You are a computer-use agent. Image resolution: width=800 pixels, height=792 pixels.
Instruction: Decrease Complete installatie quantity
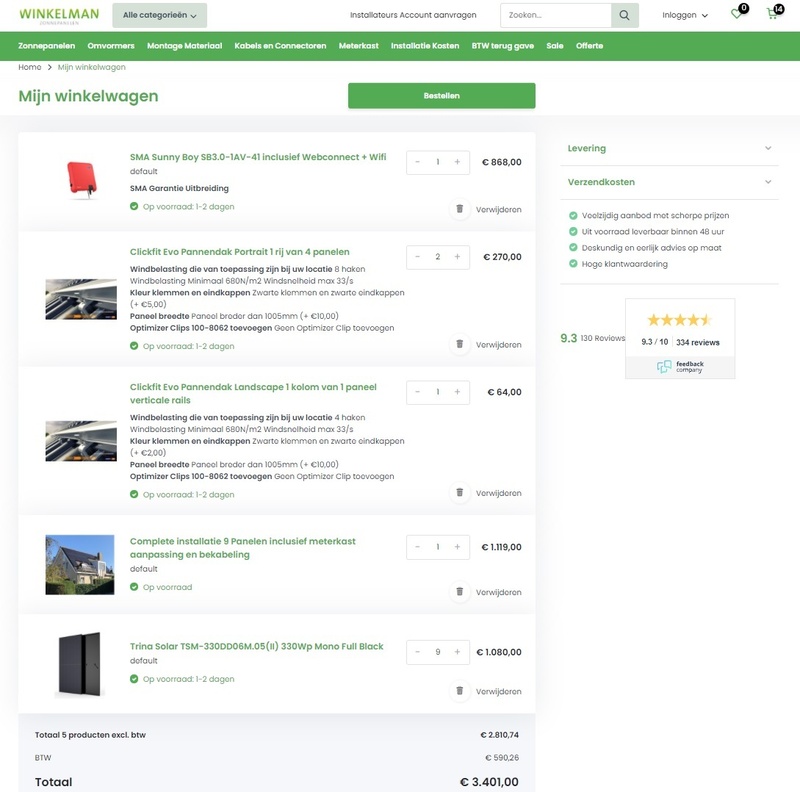click(417, 547)
